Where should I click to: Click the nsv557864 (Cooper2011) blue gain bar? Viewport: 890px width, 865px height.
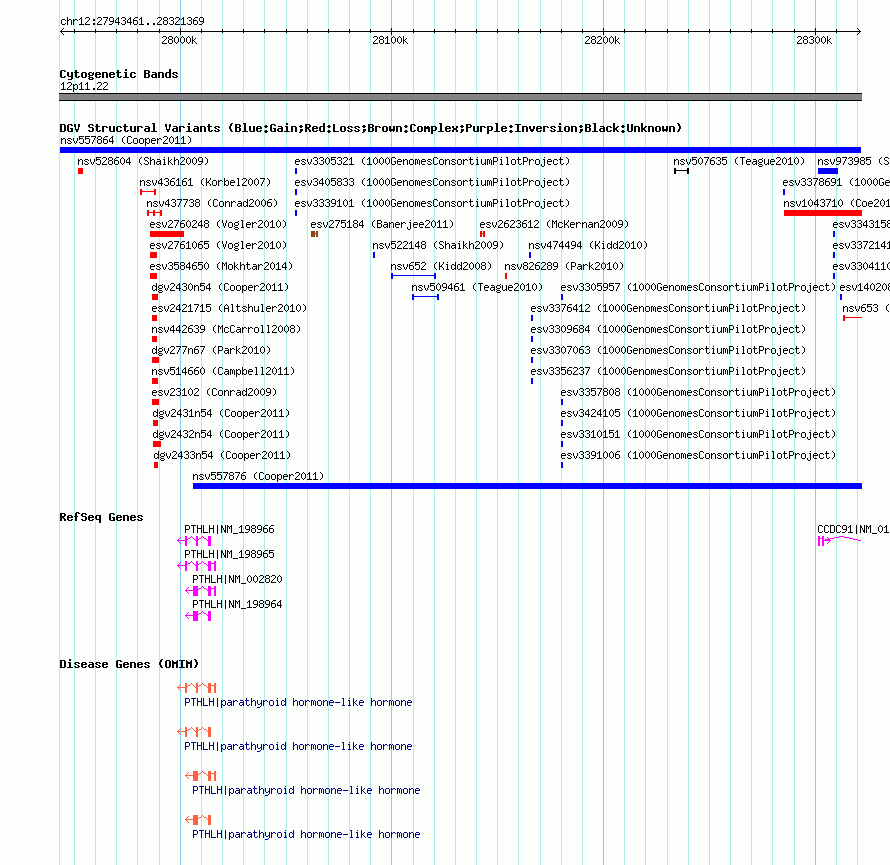coord(460,150)
